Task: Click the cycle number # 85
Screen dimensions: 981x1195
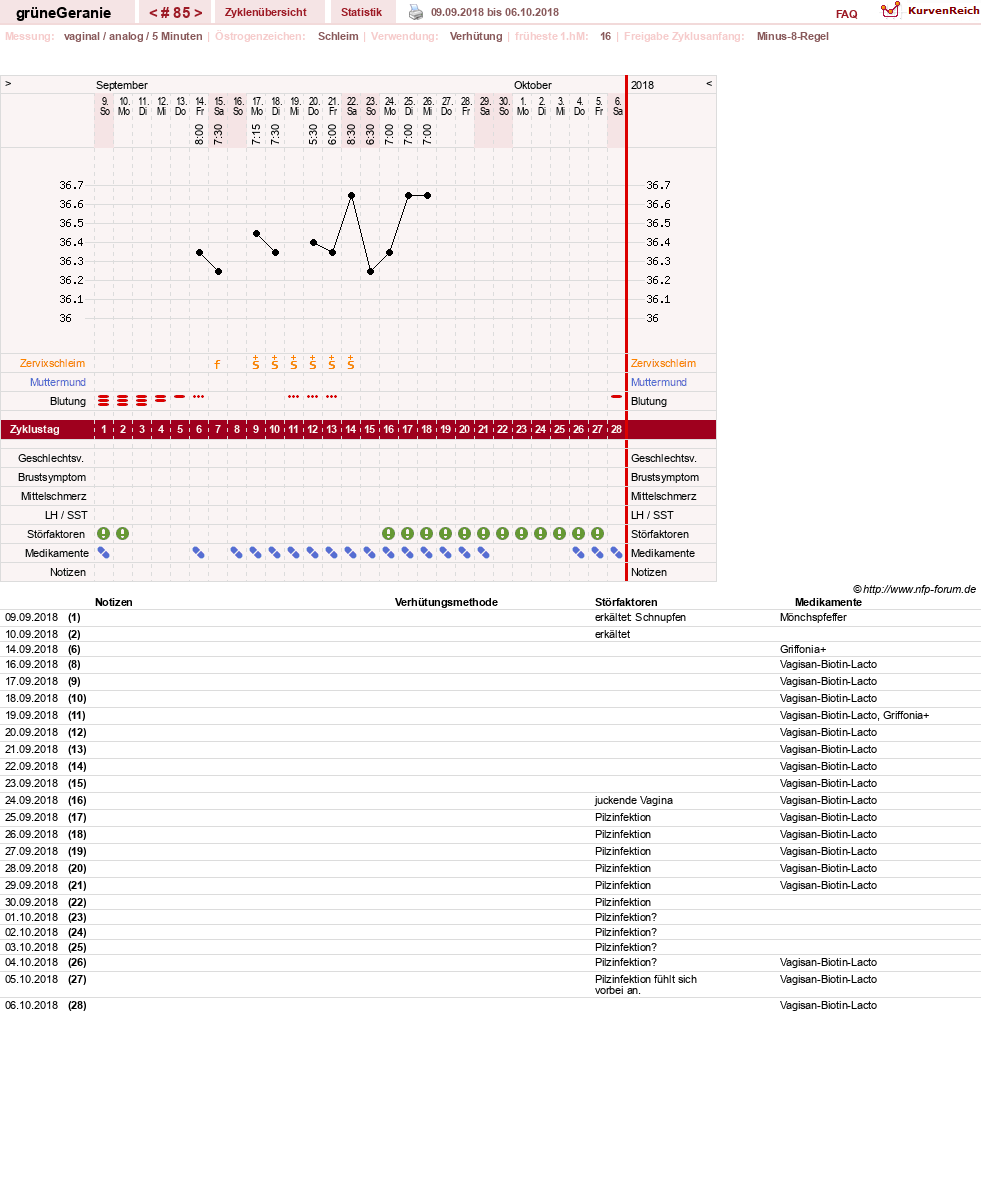Action: (175, 13)
